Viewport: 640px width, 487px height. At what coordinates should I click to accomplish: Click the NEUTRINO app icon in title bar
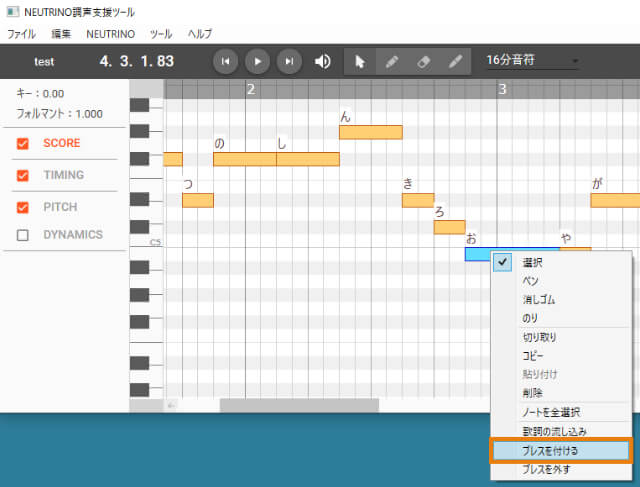click(13, 11)
